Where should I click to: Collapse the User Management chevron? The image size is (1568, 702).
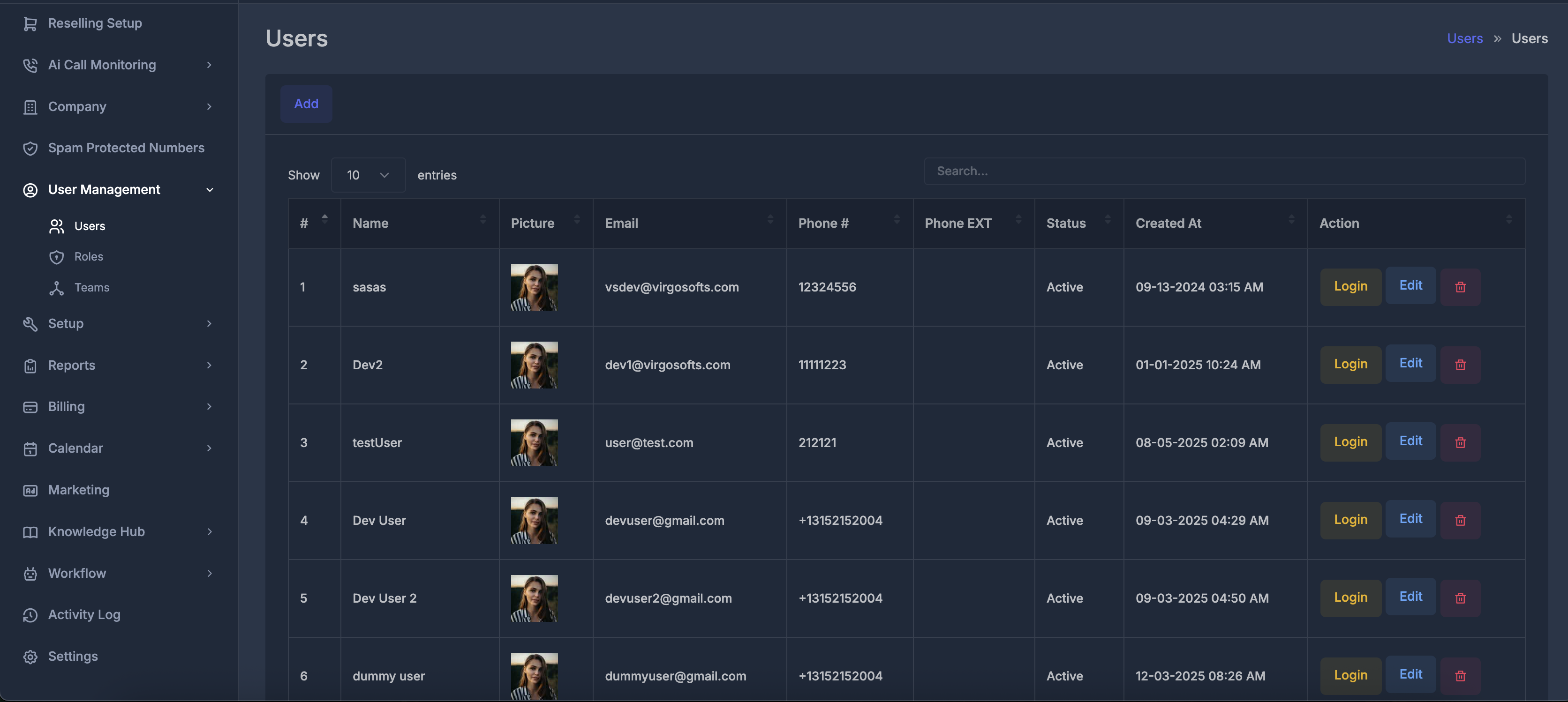210,190
